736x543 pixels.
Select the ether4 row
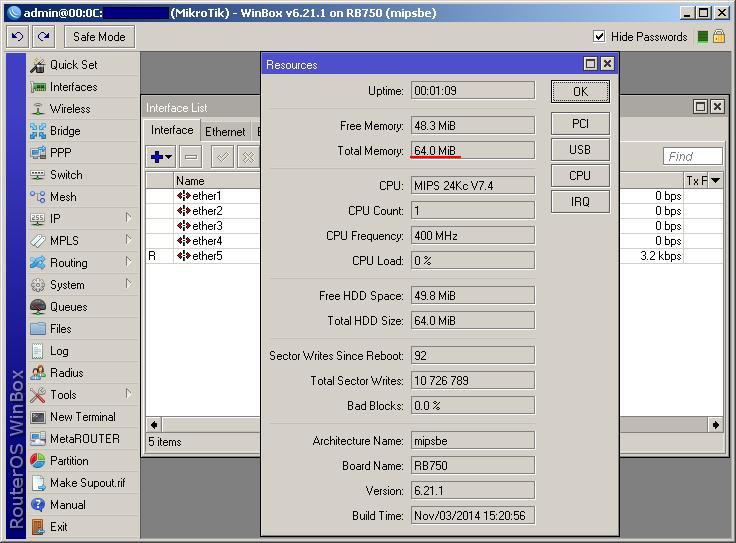point(203,241)
